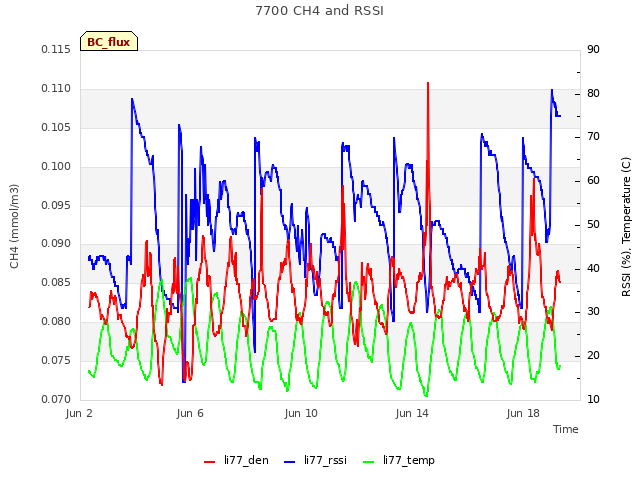This screenshot has width=640, height=480.
Task: Click the 0.070 left axis value
Action: [x=56, y=399]
